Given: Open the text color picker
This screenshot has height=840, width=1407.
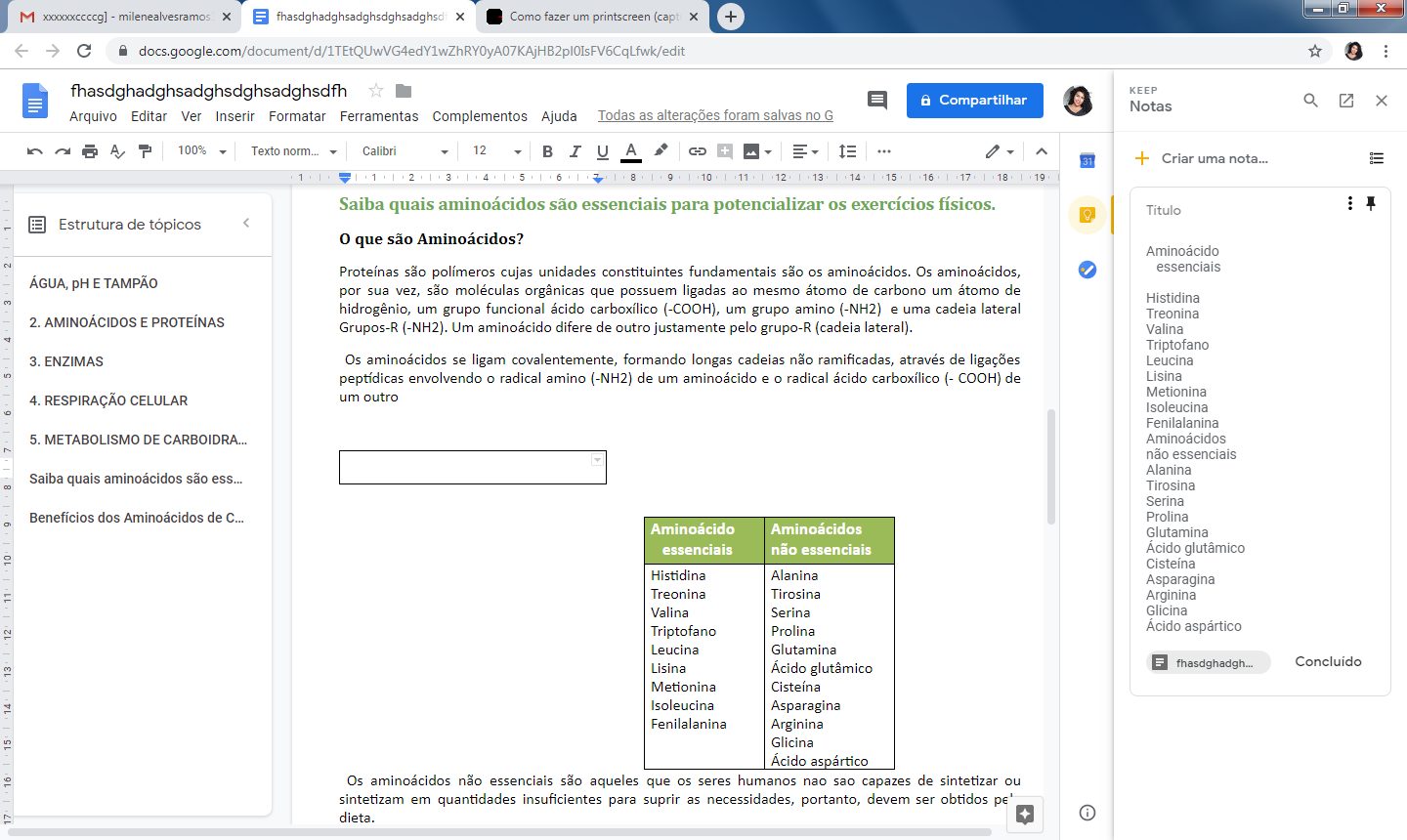Looking at the screenshot, I should (631, 151).
